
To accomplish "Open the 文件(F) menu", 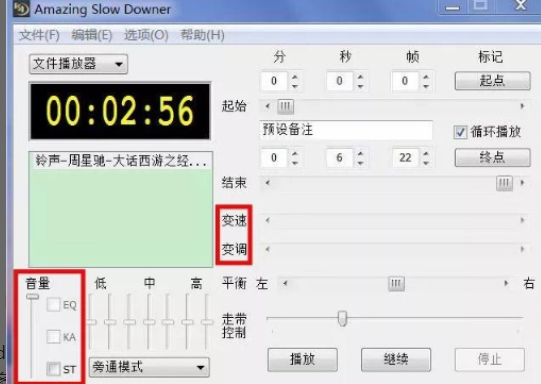I will [39, 35].
